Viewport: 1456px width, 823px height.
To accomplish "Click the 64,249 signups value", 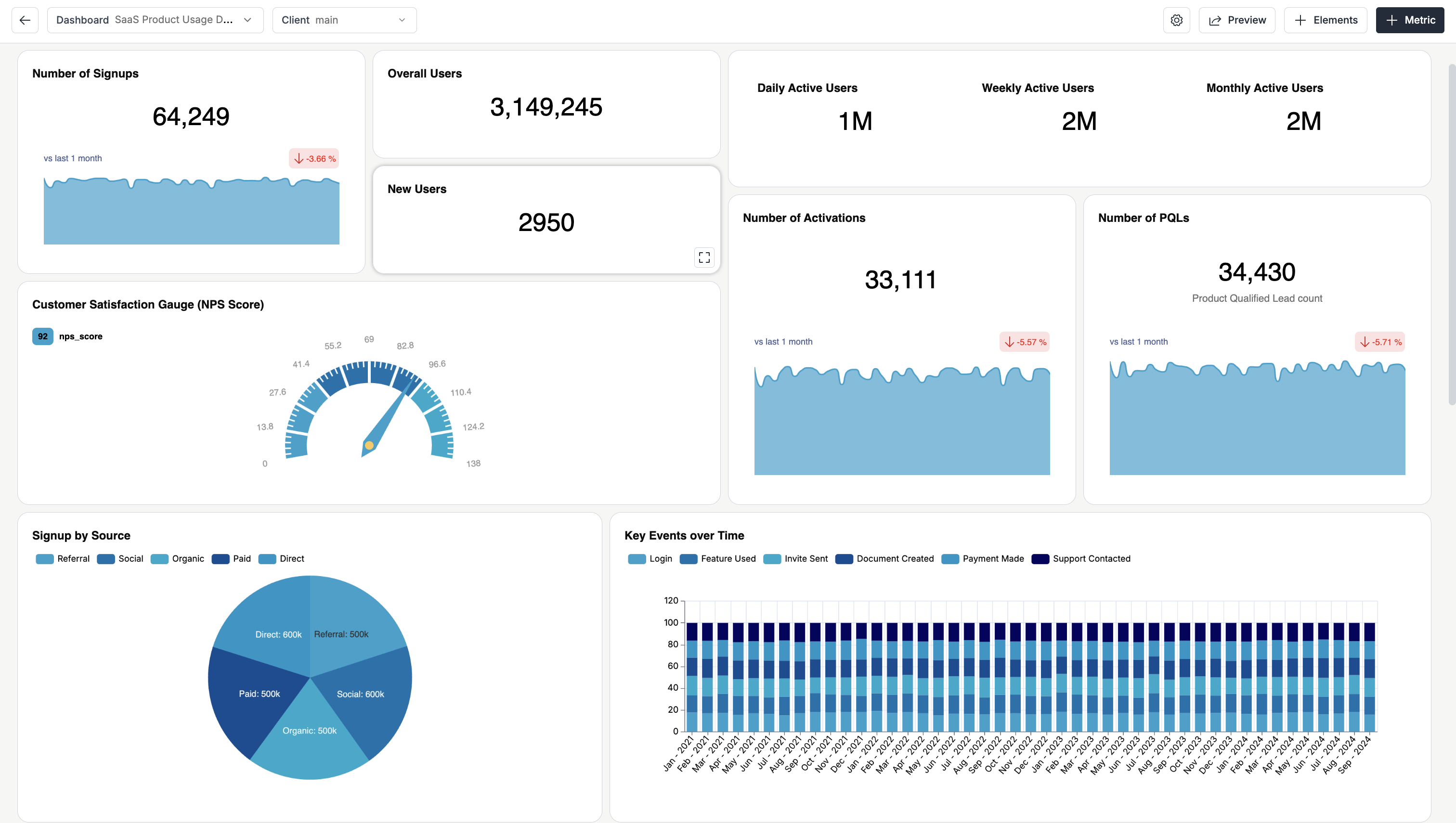I will (x=191, y=116).
